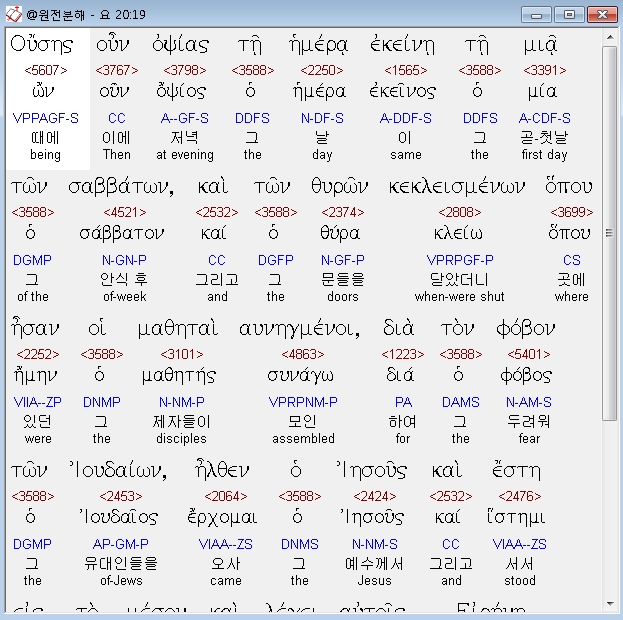Click morphology code CS

click(x=572, y=260)
